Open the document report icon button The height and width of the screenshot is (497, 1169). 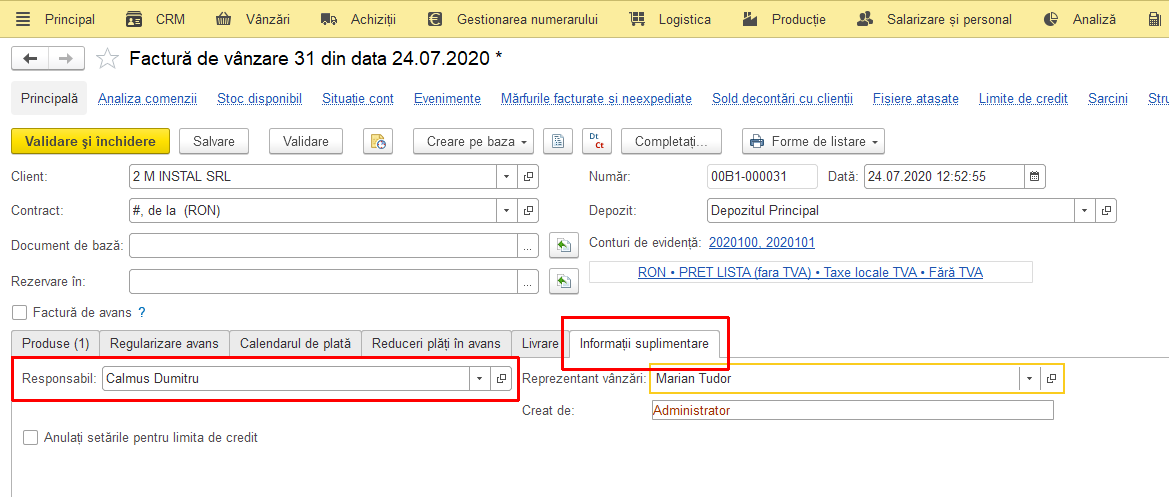point(558,141)
